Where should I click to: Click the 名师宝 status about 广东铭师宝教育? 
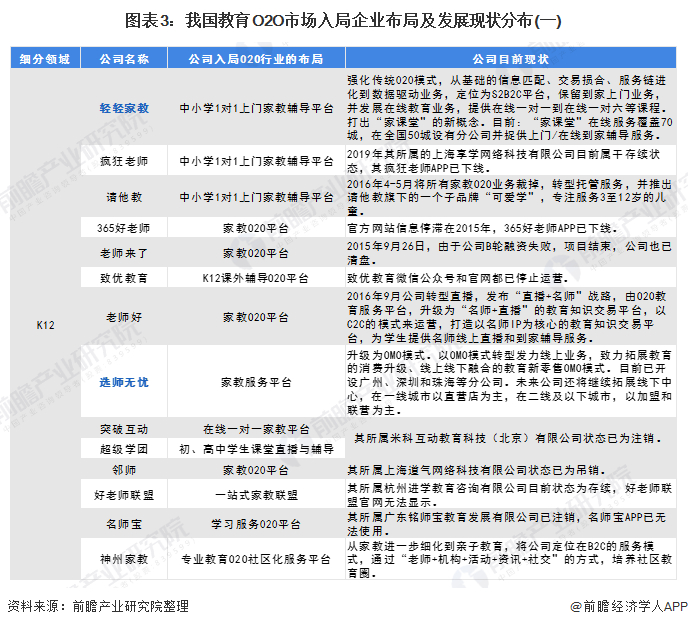[x=507, y=524]
